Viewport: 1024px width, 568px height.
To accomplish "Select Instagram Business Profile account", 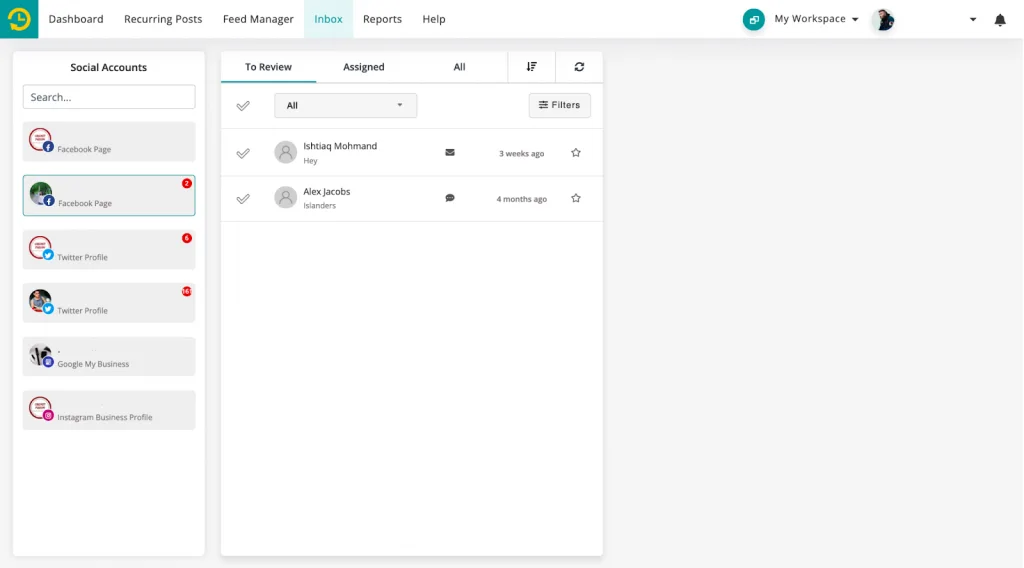I will click(109, 410).
